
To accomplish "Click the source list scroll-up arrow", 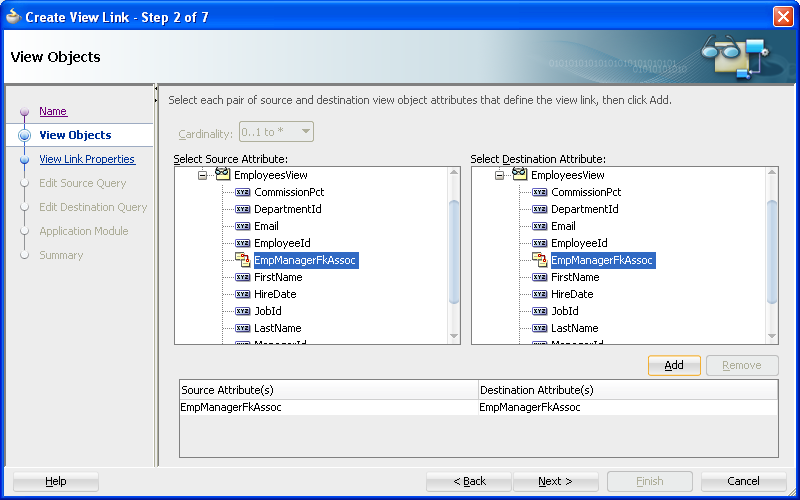I will [x=454, y=173].
